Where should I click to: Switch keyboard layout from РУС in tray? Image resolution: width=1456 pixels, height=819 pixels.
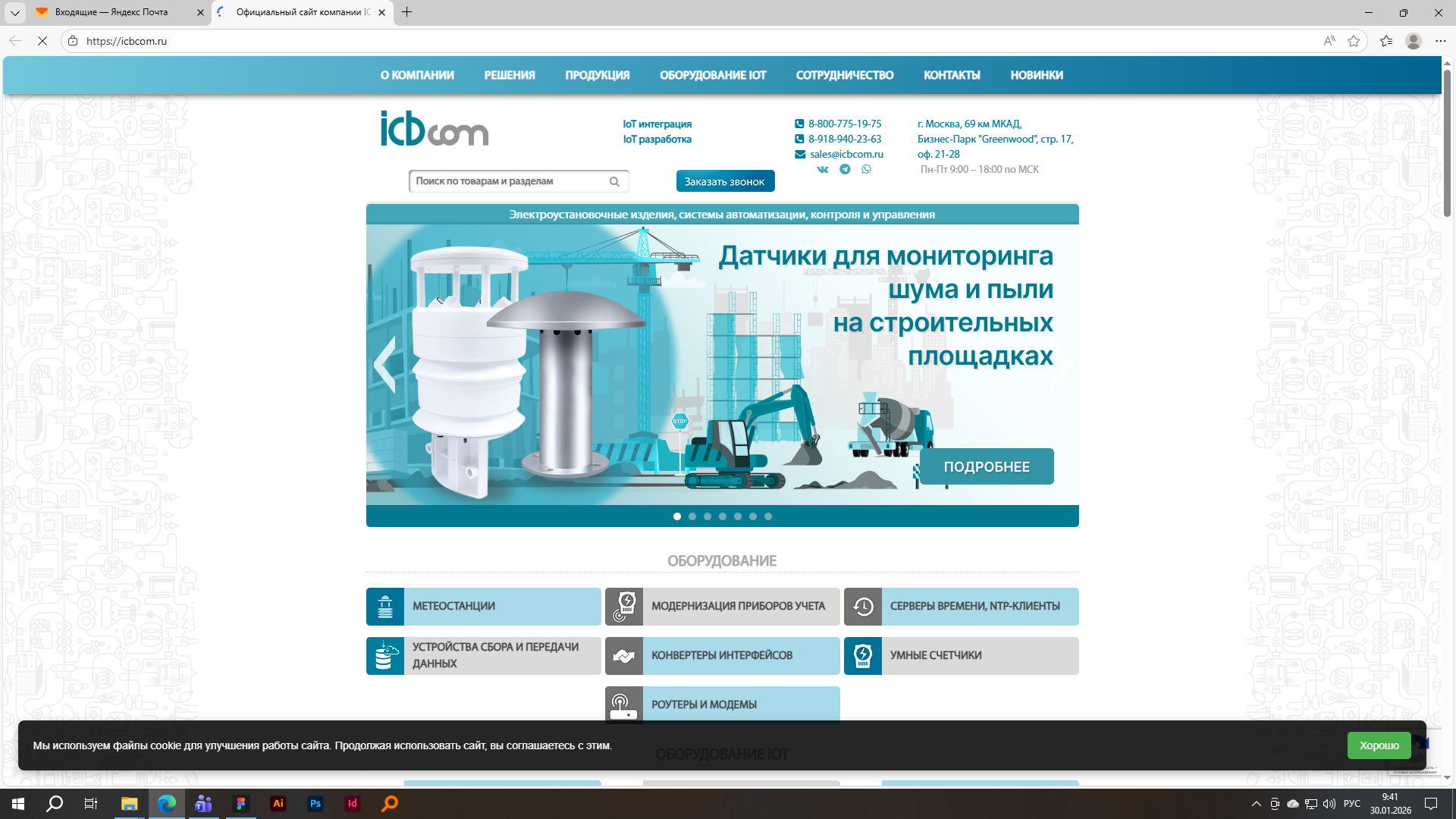tap(1353, 804)
